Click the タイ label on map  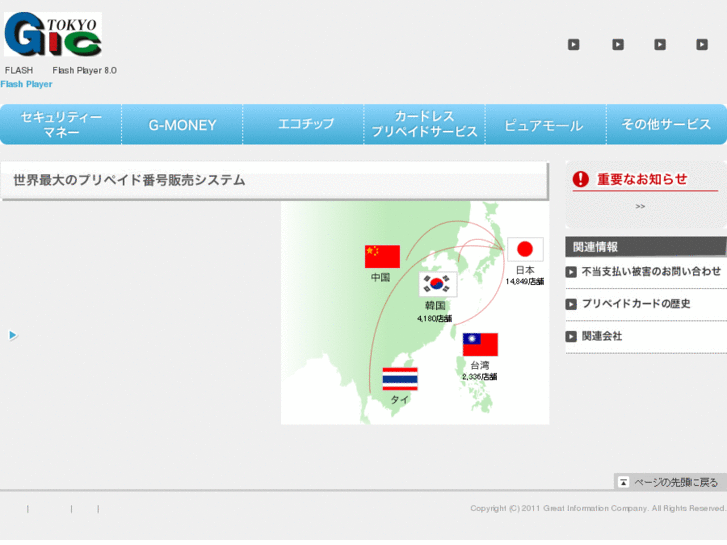[x=399, y=399]
